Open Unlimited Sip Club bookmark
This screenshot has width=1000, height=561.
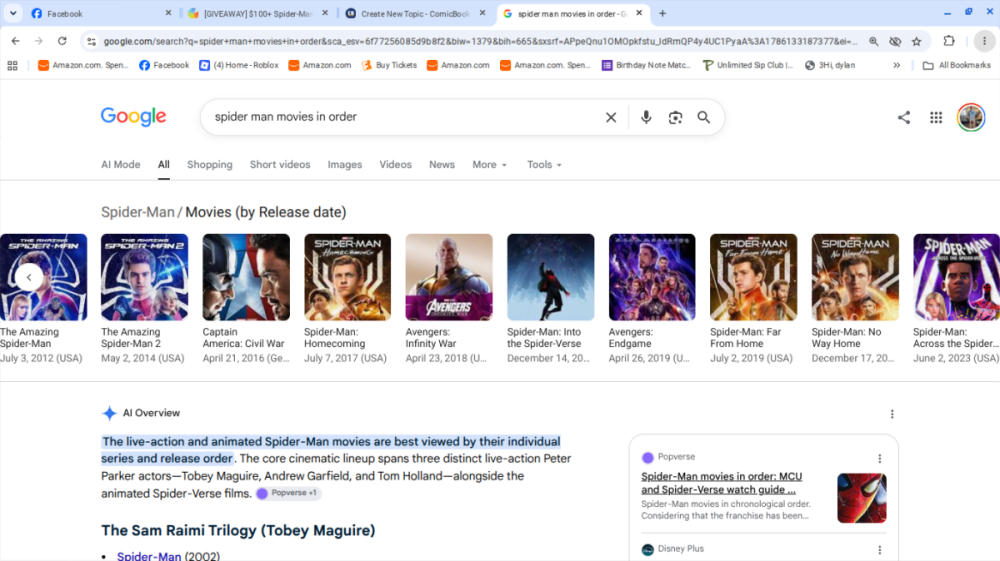point(747,65)
